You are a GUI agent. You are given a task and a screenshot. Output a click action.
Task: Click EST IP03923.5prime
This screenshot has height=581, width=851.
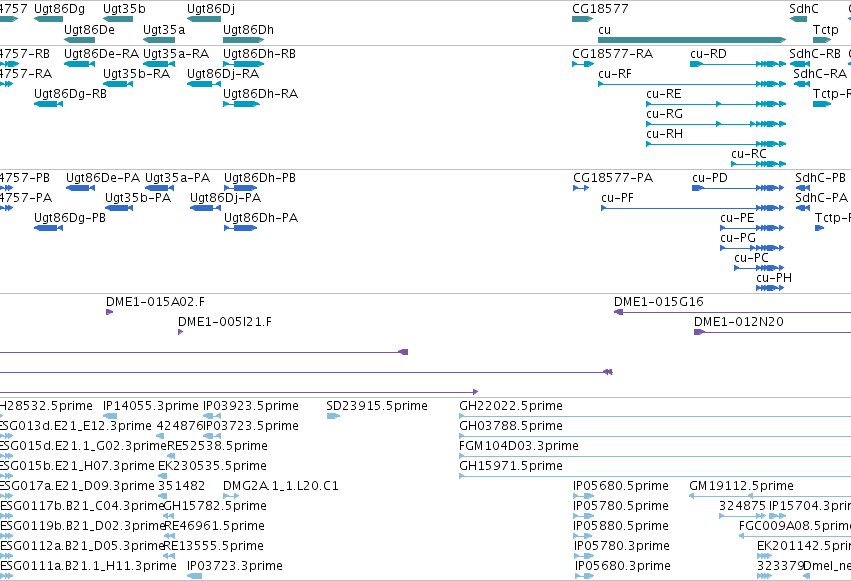click(212, 416)
